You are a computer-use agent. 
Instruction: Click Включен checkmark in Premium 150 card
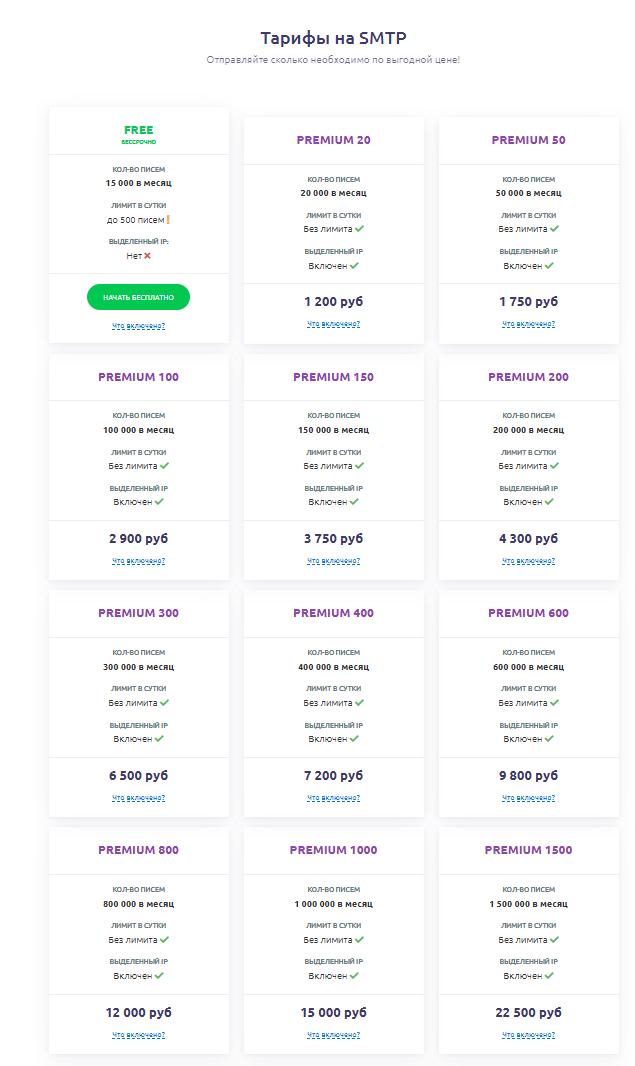click(x=354, y=502)
